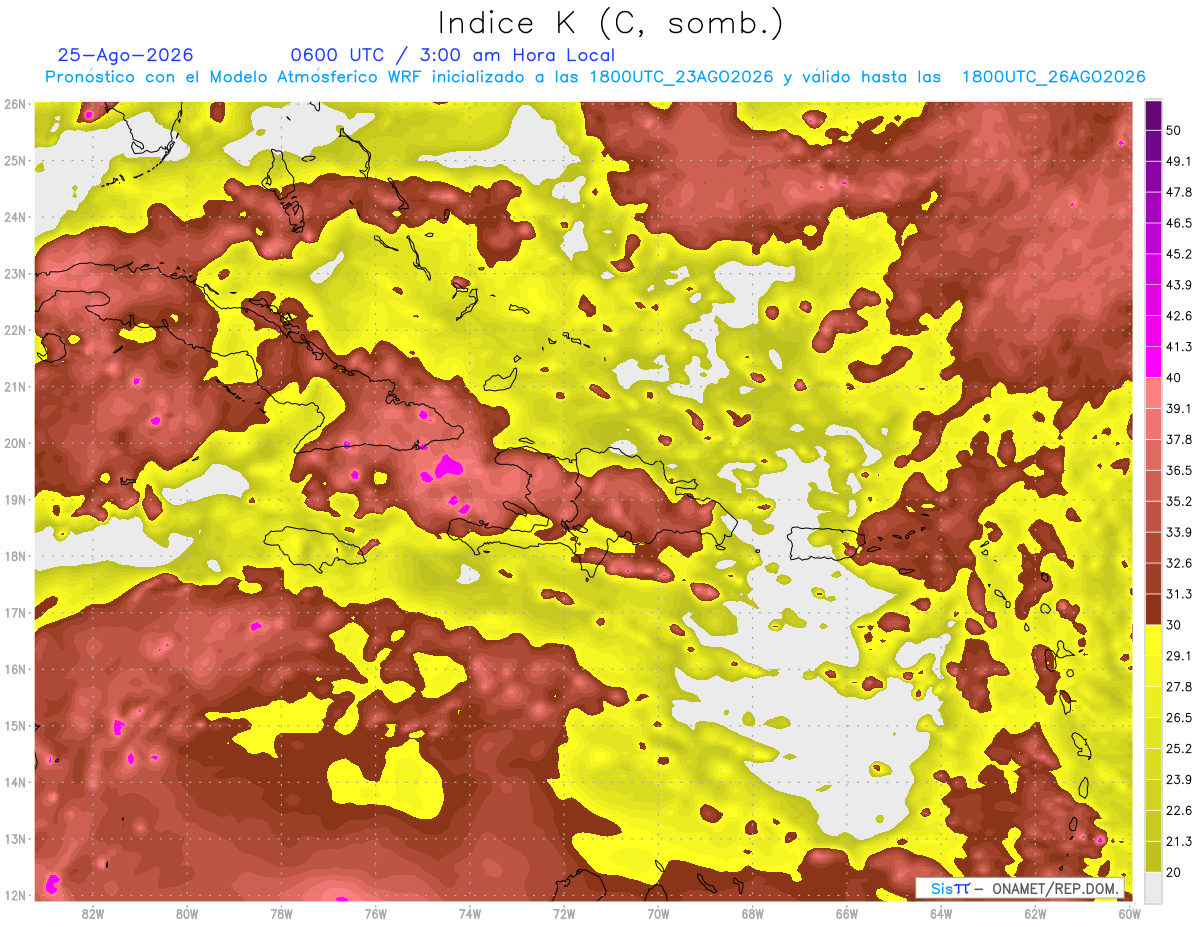Click the "74W" longitude axis label
Screen dimensions: 1200x927
(470, 913)
